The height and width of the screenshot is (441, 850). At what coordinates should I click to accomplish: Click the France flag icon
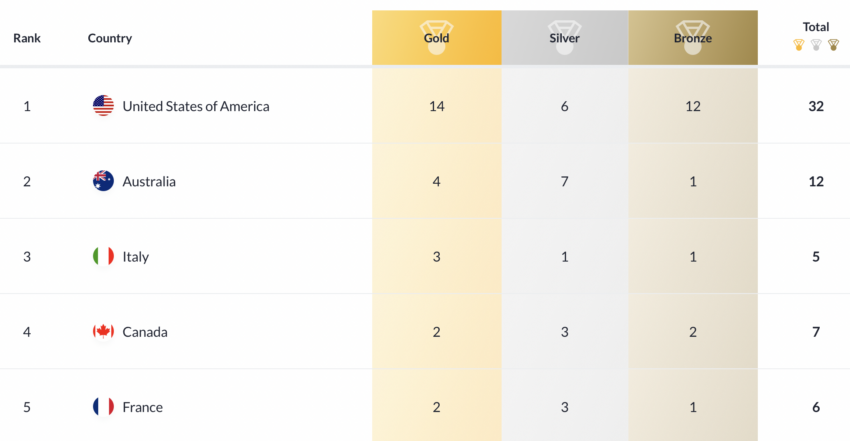point(103,407)
